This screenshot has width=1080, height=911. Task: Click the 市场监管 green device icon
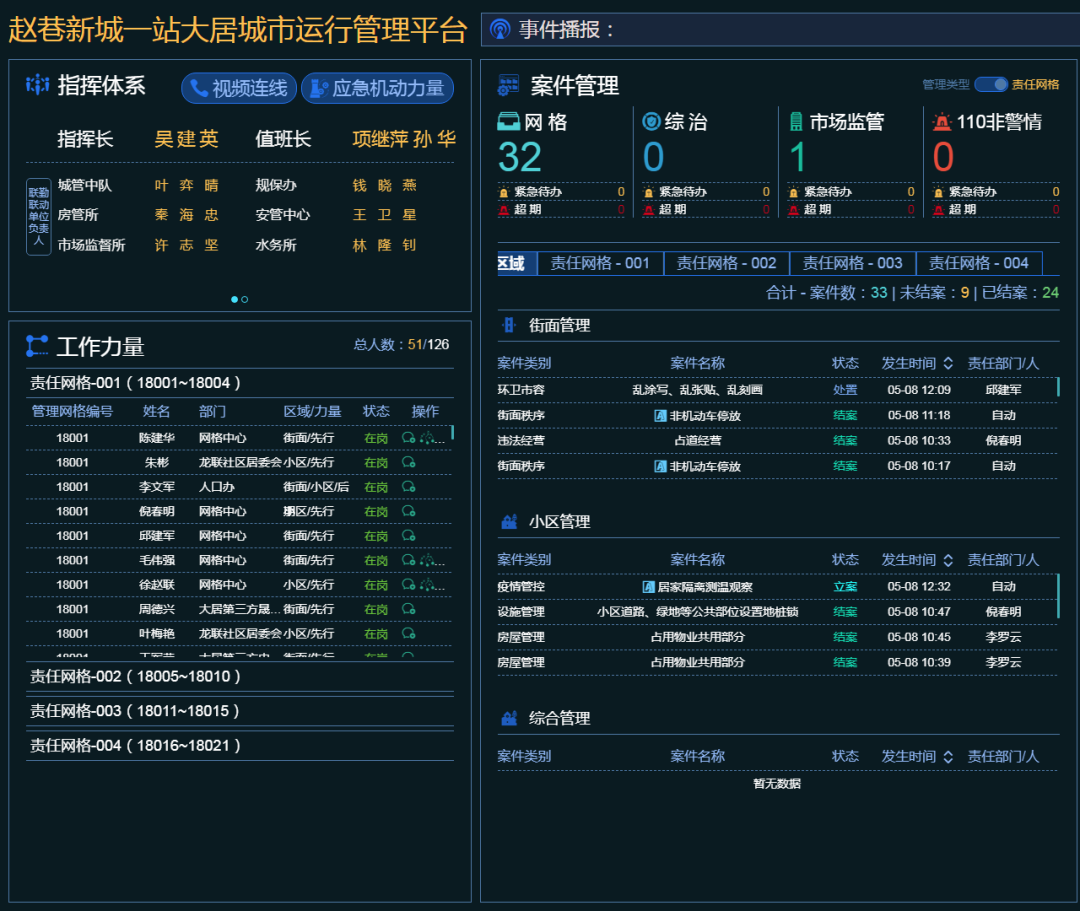pyautogui.click(x=796, y=122)
